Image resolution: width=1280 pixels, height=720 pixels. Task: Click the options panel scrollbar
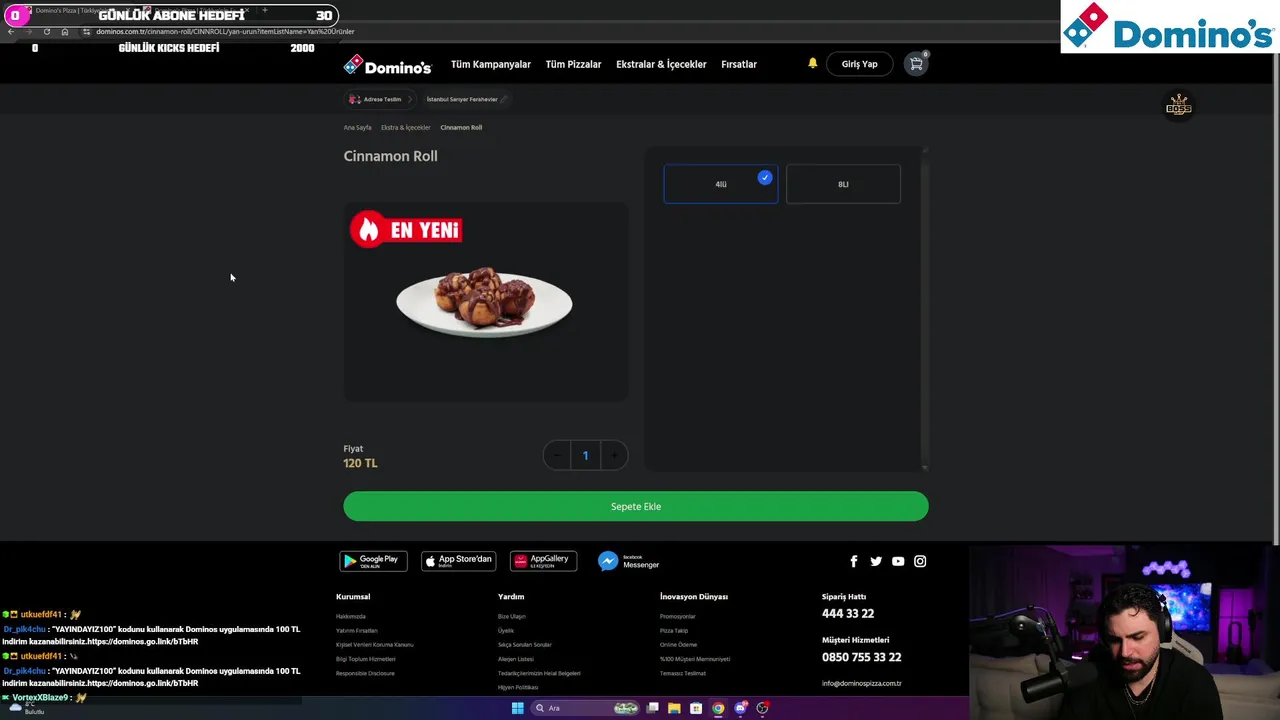tap(925, 307)
